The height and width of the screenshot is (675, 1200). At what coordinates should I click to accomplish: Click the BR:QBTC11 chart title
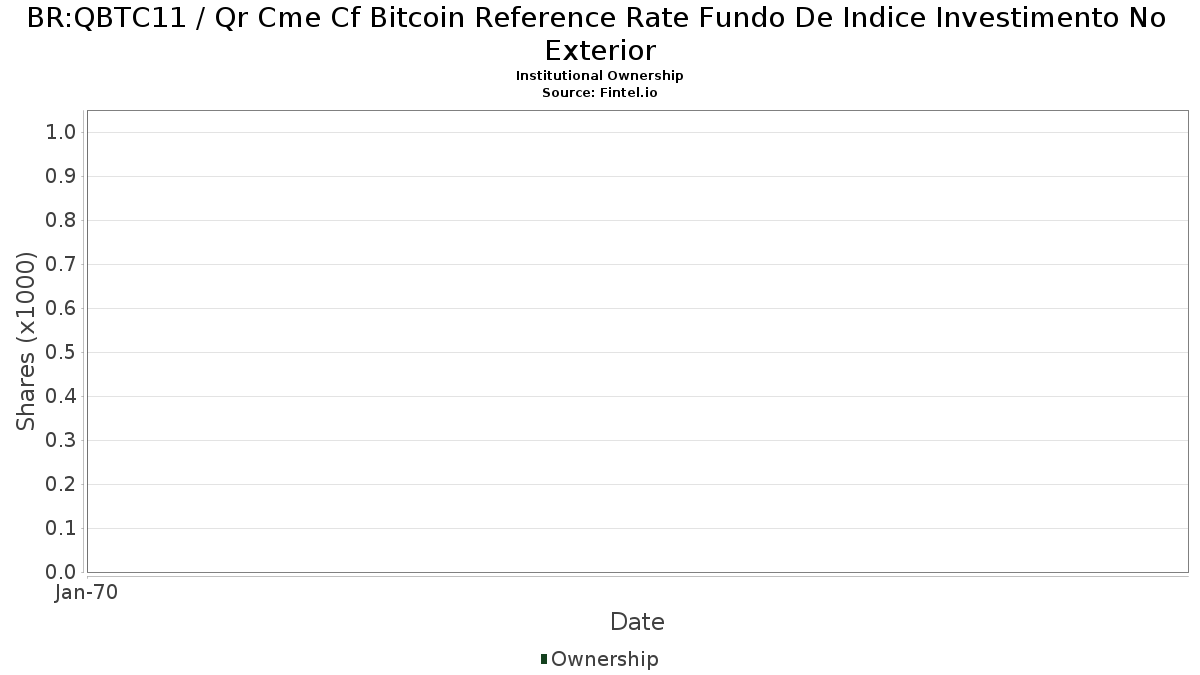click(600, 34)
